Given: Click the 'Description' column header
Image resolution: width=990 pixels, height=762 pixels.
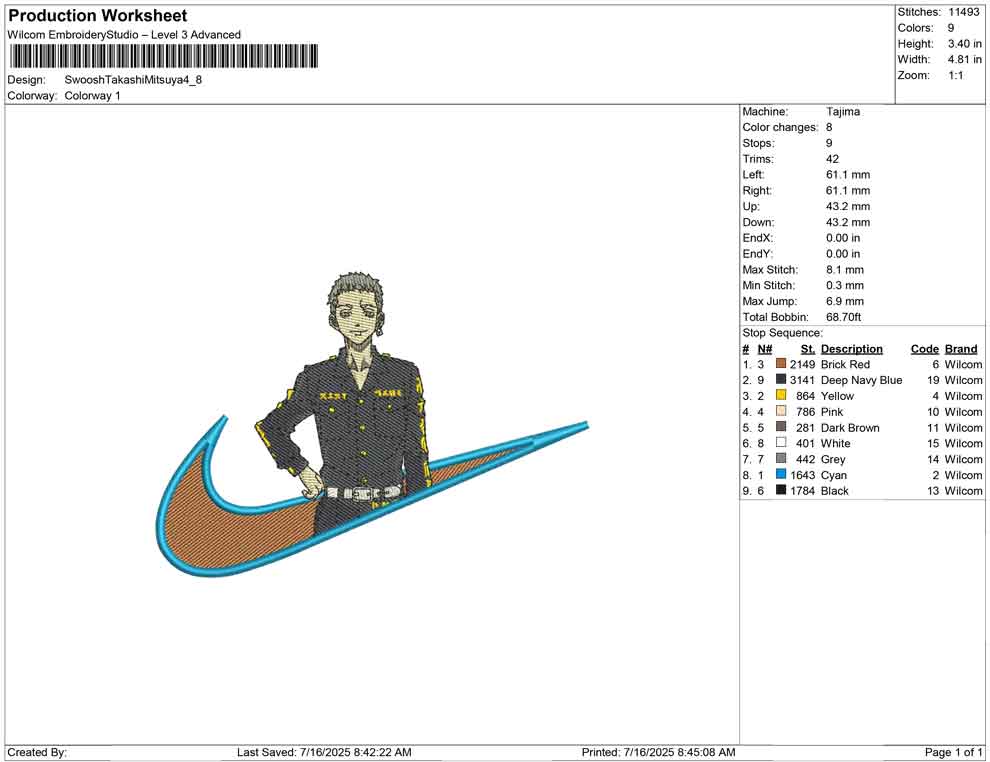Looking at the screenshot, I should click(x=852, y=349).
